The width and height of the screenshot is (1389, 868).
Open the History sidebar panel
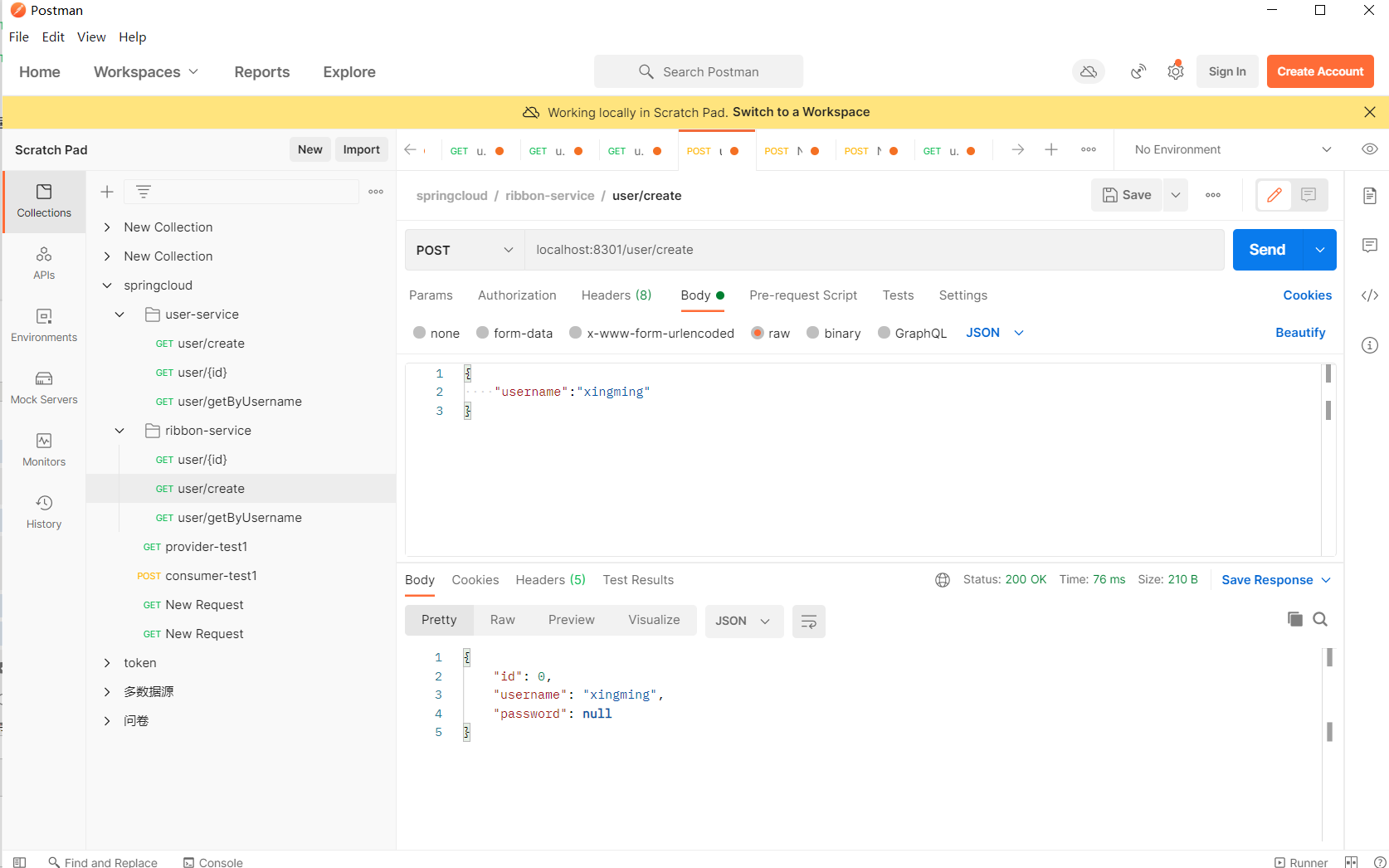tap(44, 512)
